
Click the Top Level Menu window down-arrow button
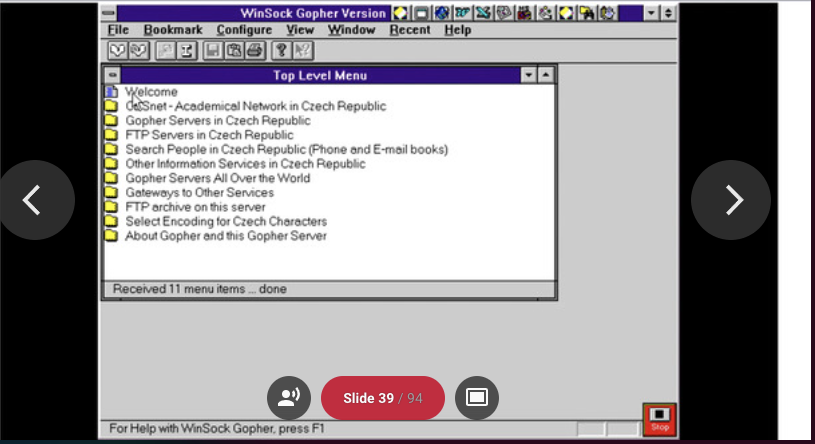529,75
